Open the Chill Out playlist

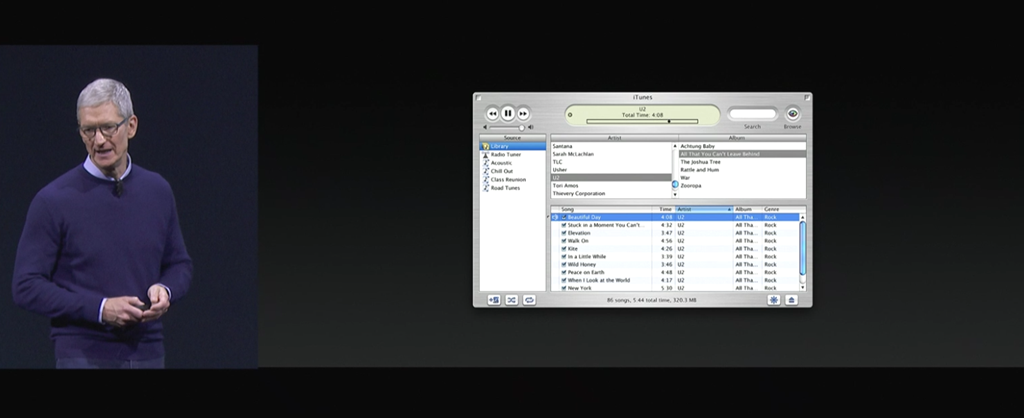click(x=502, y=171)
